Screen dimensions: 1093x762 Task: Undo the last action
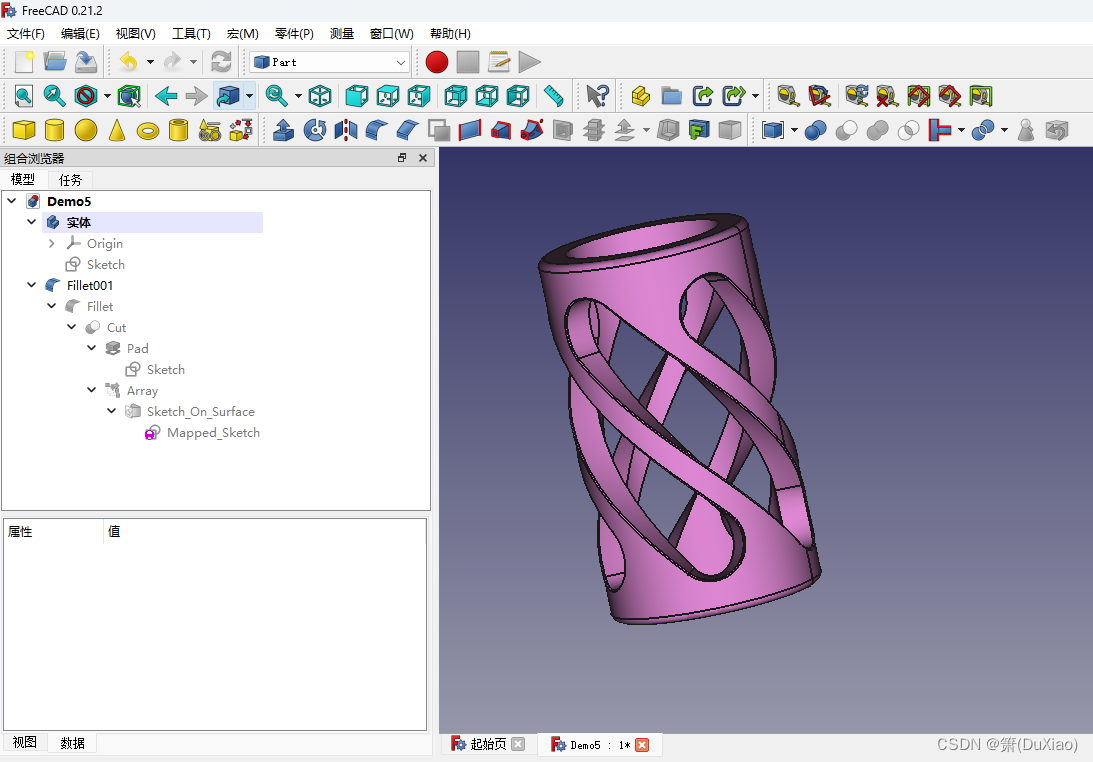pyautogui.click(x=128, y=62)
